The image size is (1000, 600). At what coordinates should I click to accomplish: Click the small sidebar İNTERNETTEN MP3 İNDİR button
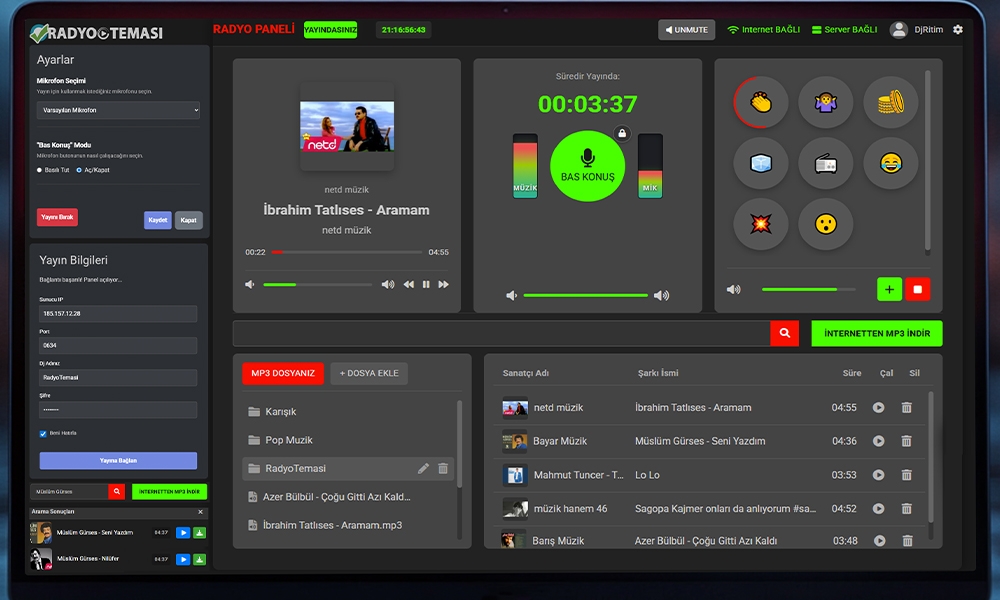click(170, 492)
